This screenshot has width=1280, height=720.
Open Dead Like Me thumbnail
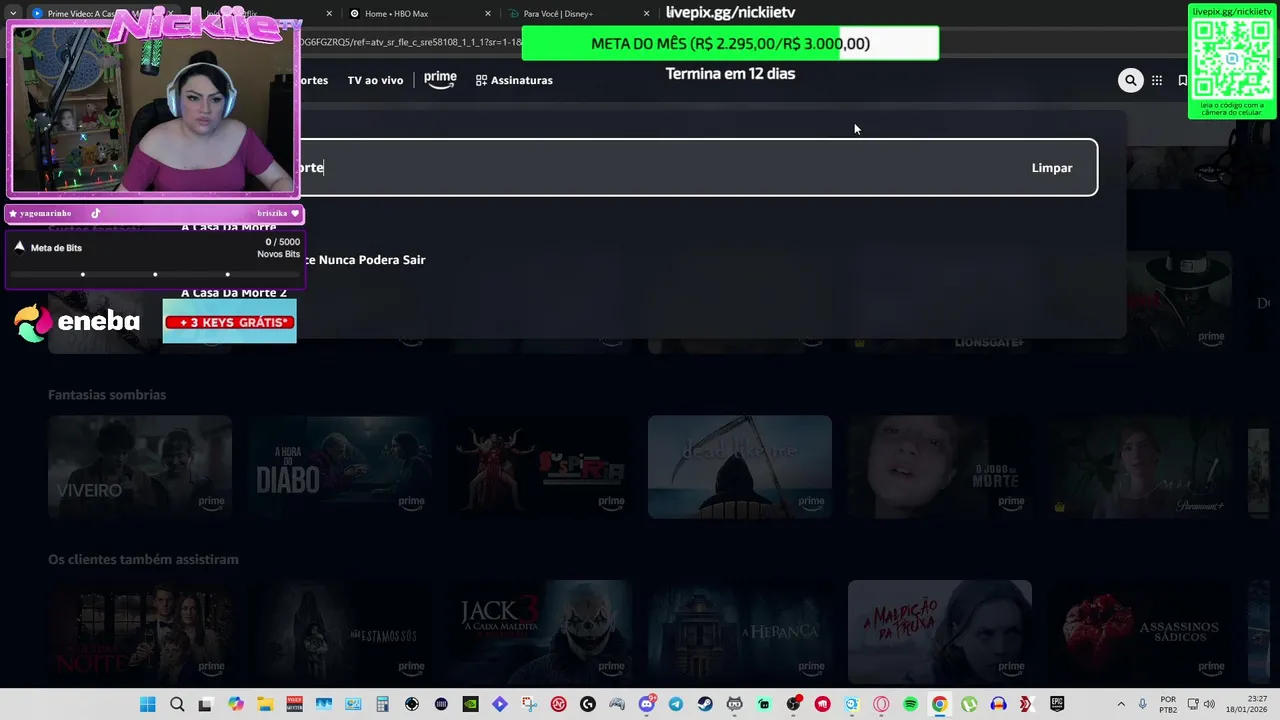(740, 467)
